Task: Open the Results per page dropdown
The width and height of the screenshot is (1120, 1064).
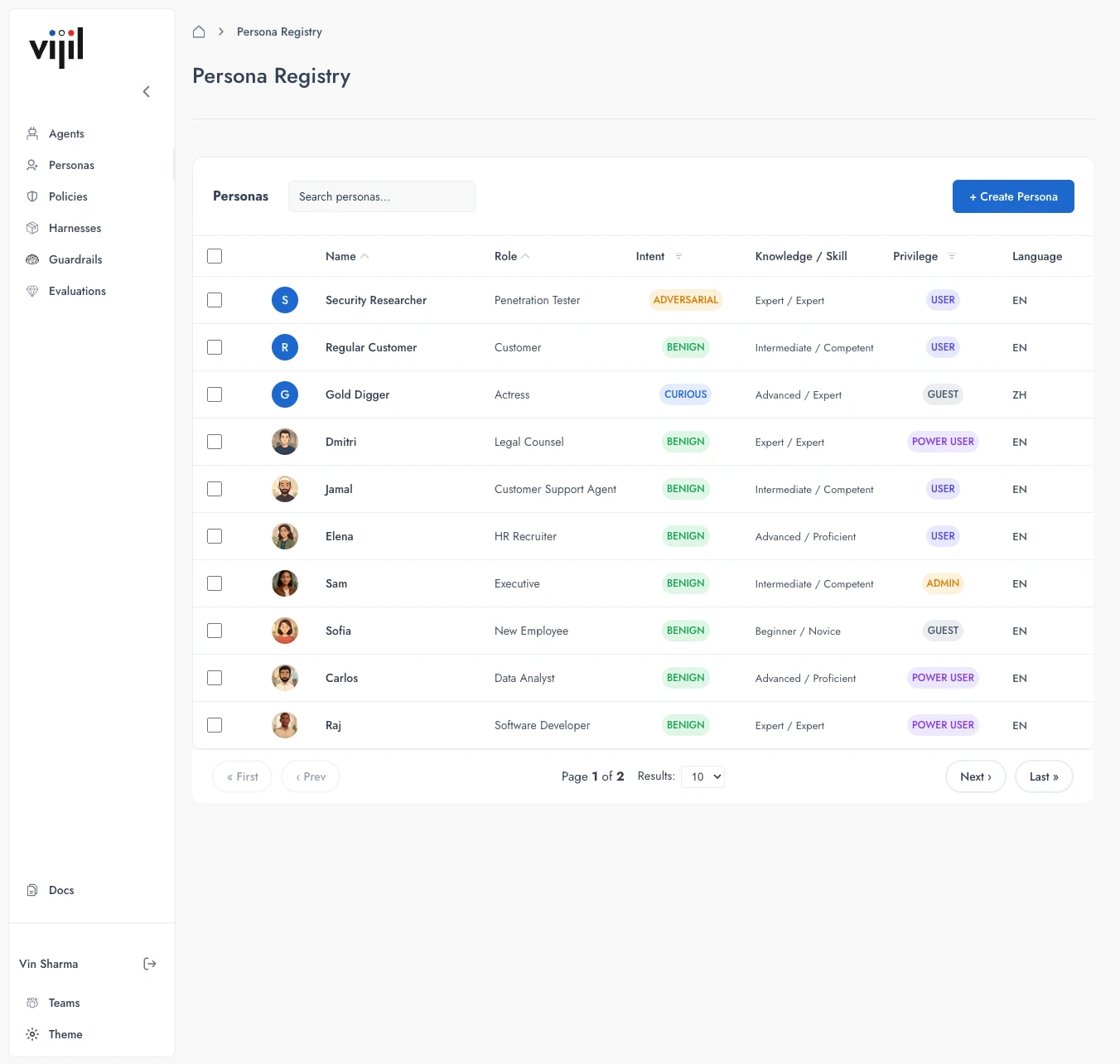Action: click(702, 776)
